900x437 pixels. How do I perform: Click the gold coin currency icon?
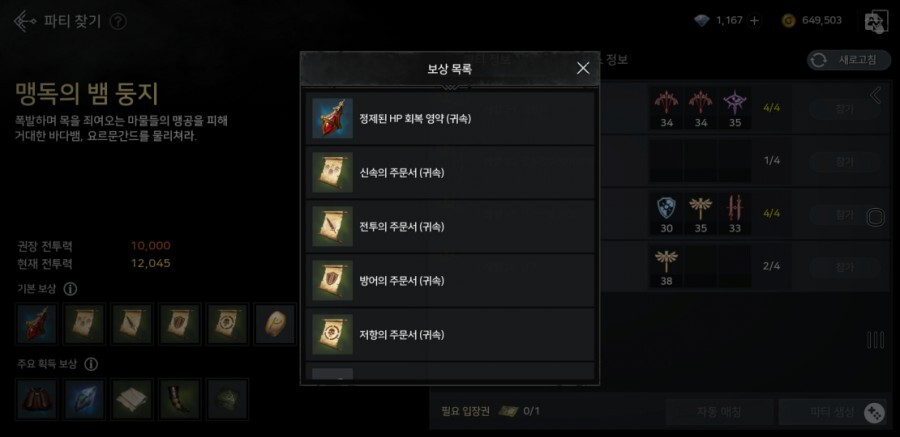(x=789, y=21)
